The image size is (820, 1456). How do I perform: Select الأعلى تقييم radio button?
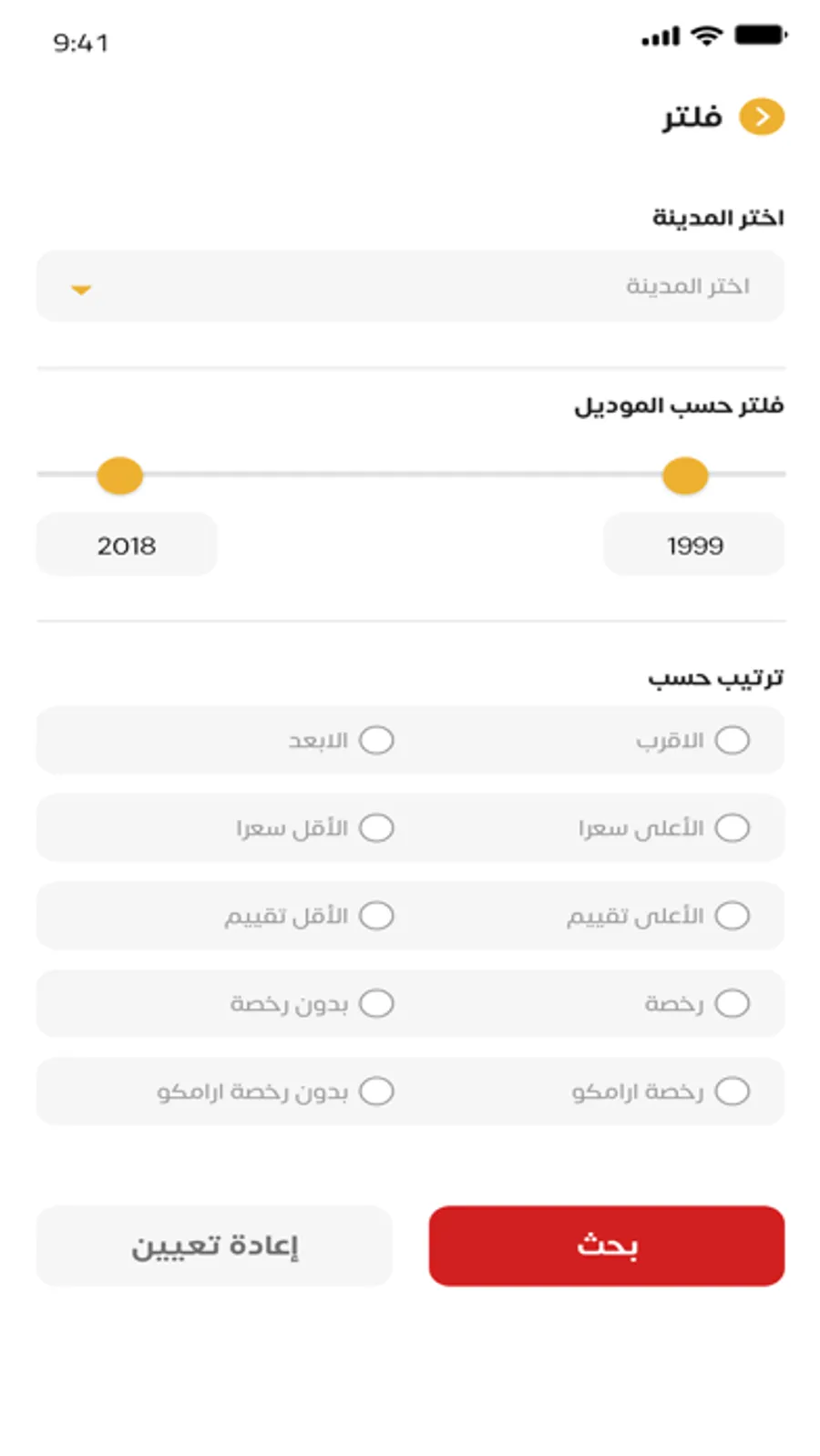pos(732,916)
